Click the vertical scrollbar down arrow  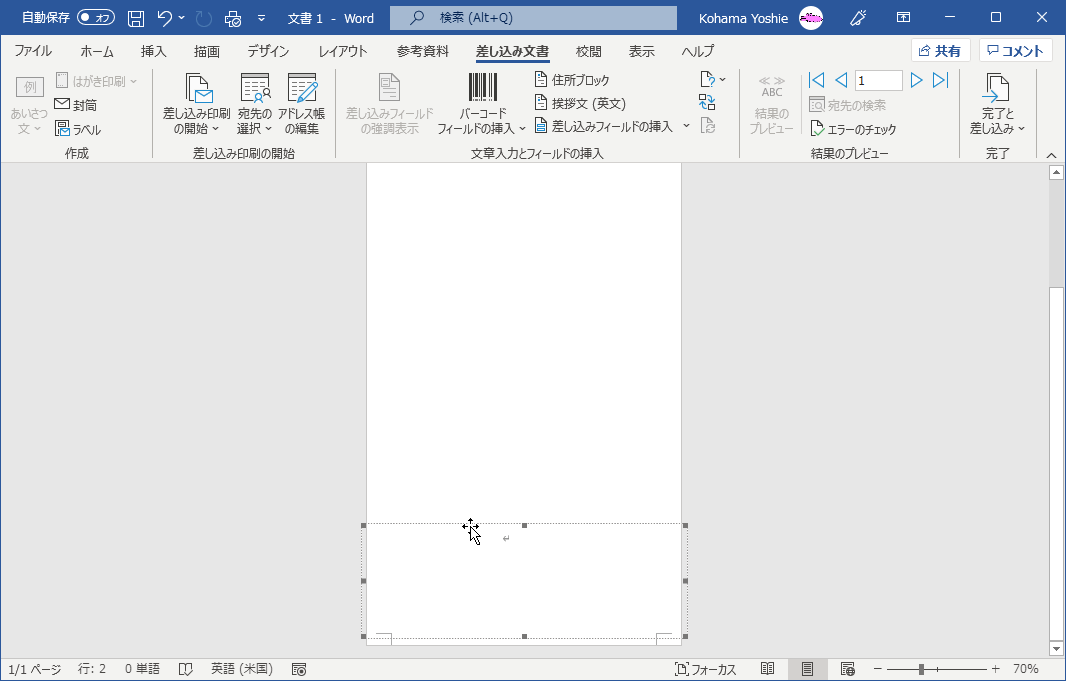click(x=1056, y=648)
